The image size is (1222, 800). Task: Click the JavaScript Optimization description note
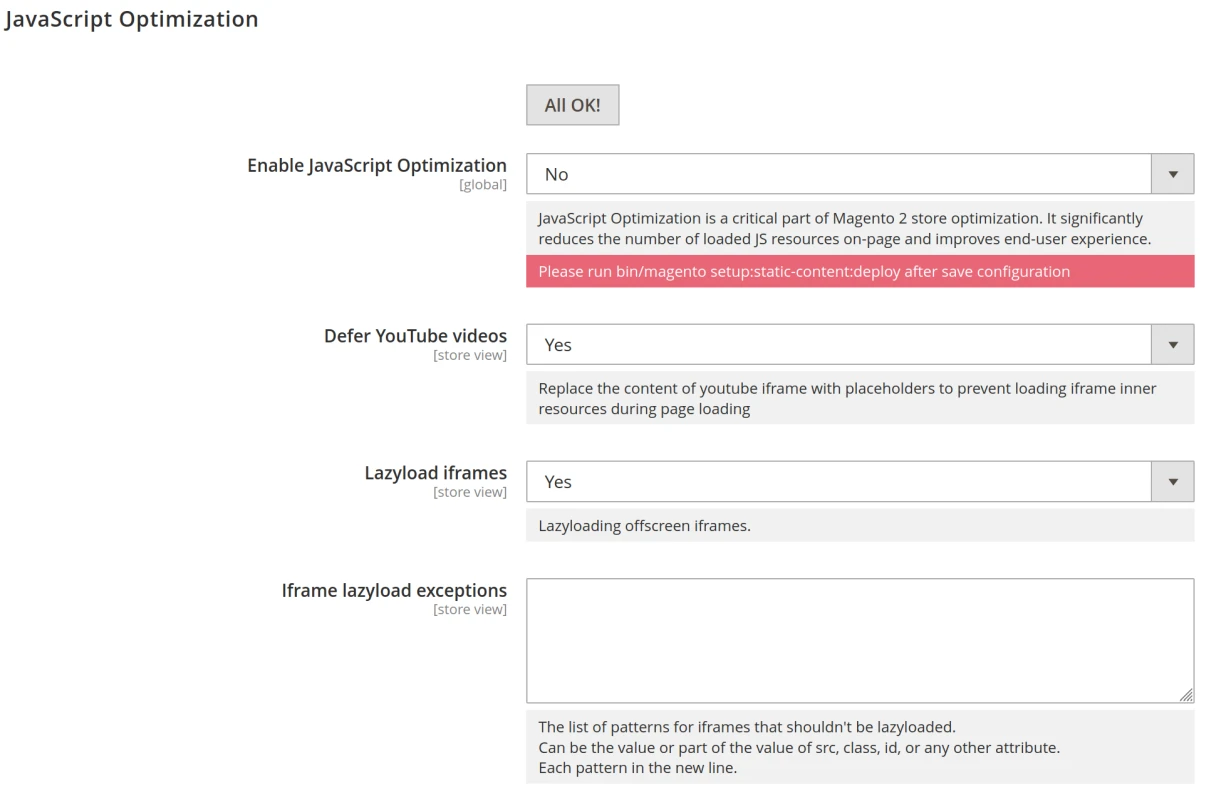coord(843,228)
